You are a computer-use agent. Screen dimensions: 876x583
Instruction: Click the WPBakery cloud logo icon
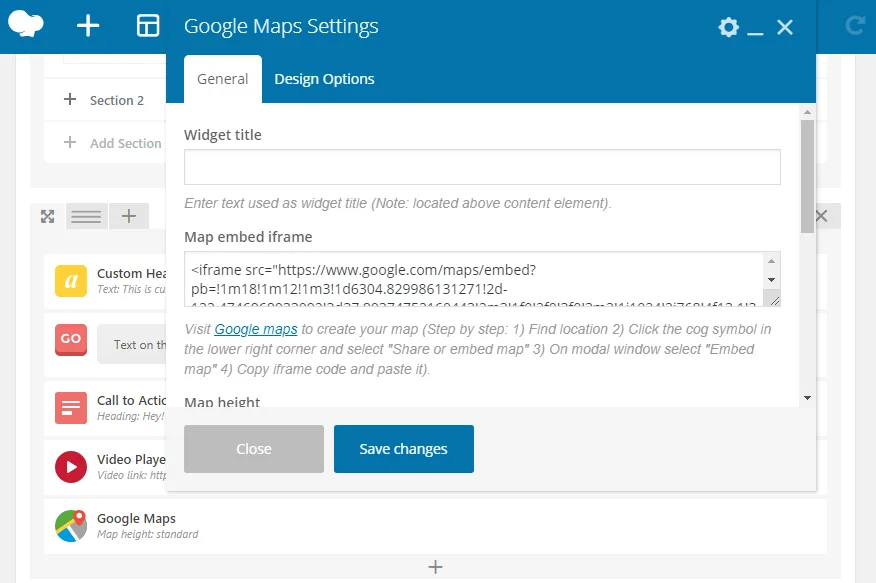click(x=26, y=25)
